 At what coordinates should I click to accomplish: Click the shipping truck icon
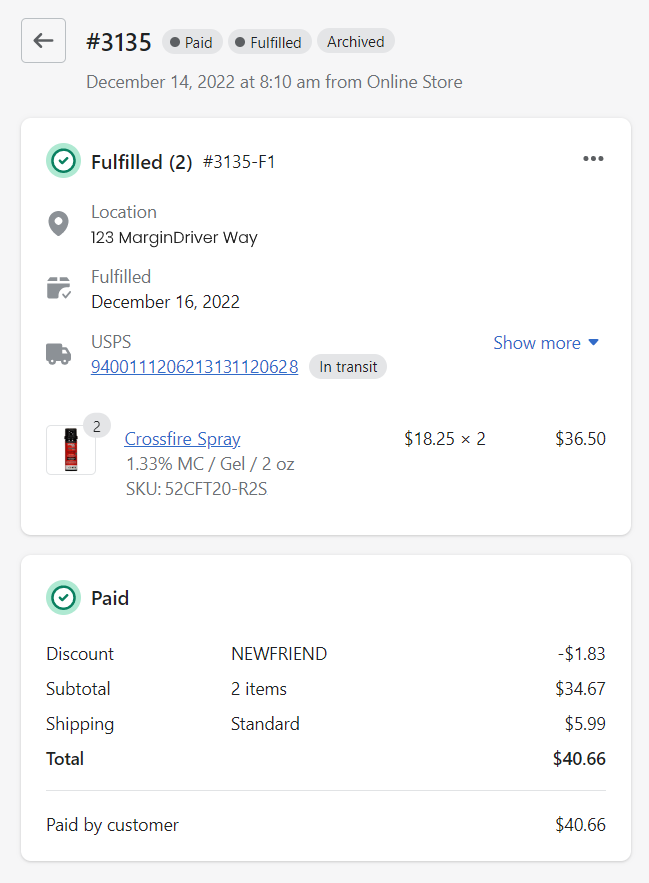tap(58, 354)
